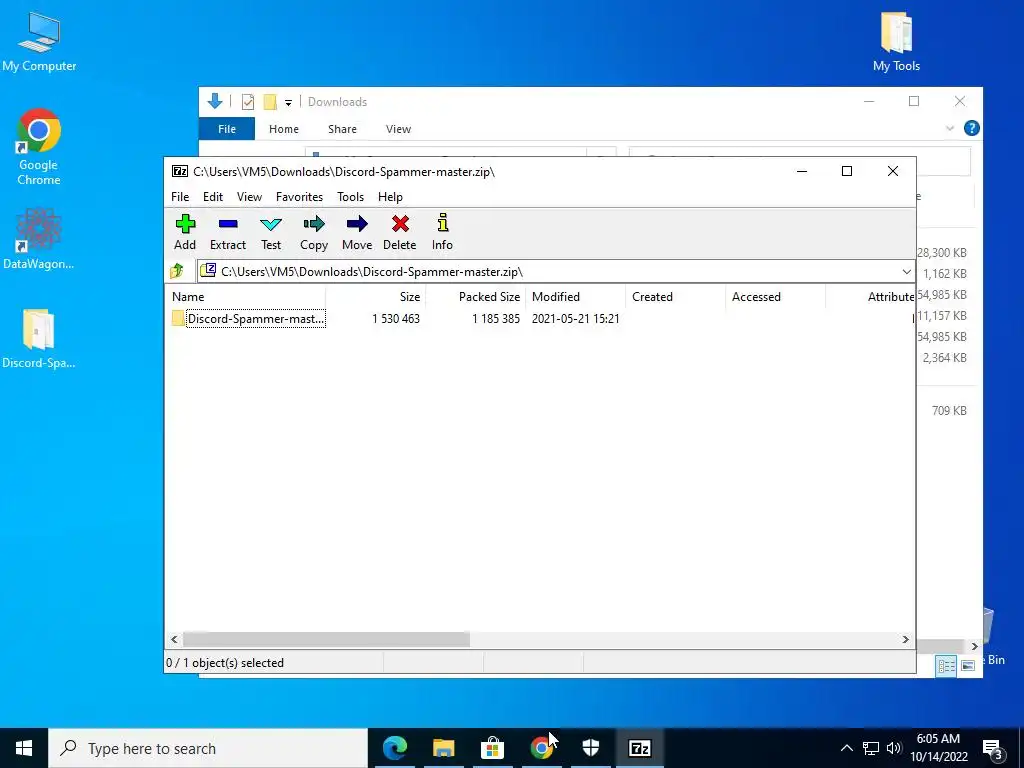Choose the Move toolbar icon
Image resolution: width=1024 pixels, height=768 pixels.
357,232
